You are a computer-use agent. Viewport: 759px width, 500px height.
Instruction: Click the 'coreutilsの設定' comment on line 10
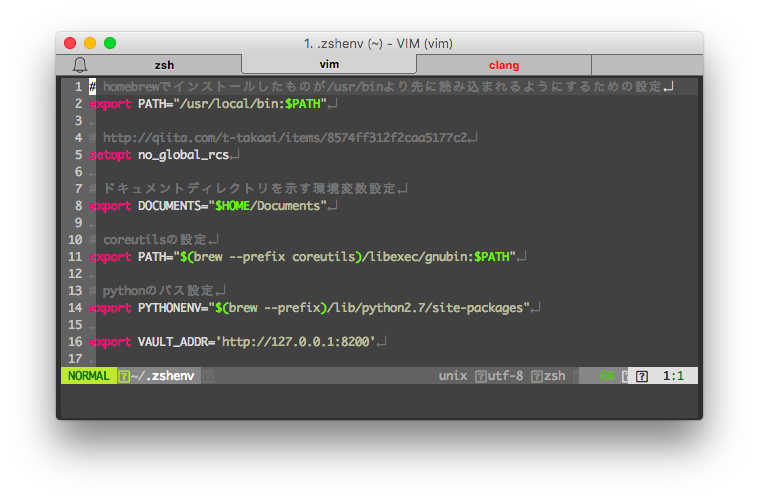point(155,240)
